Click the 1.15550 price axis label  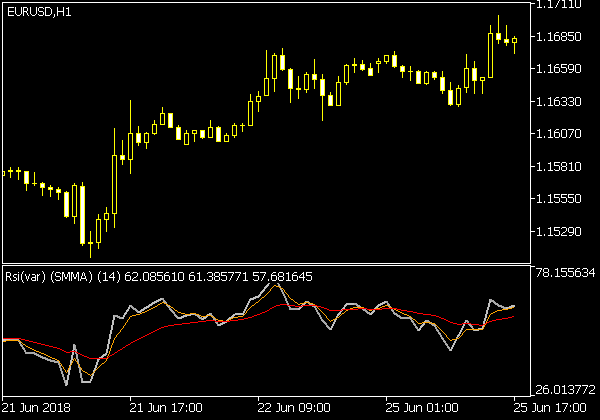coord(558,199)
